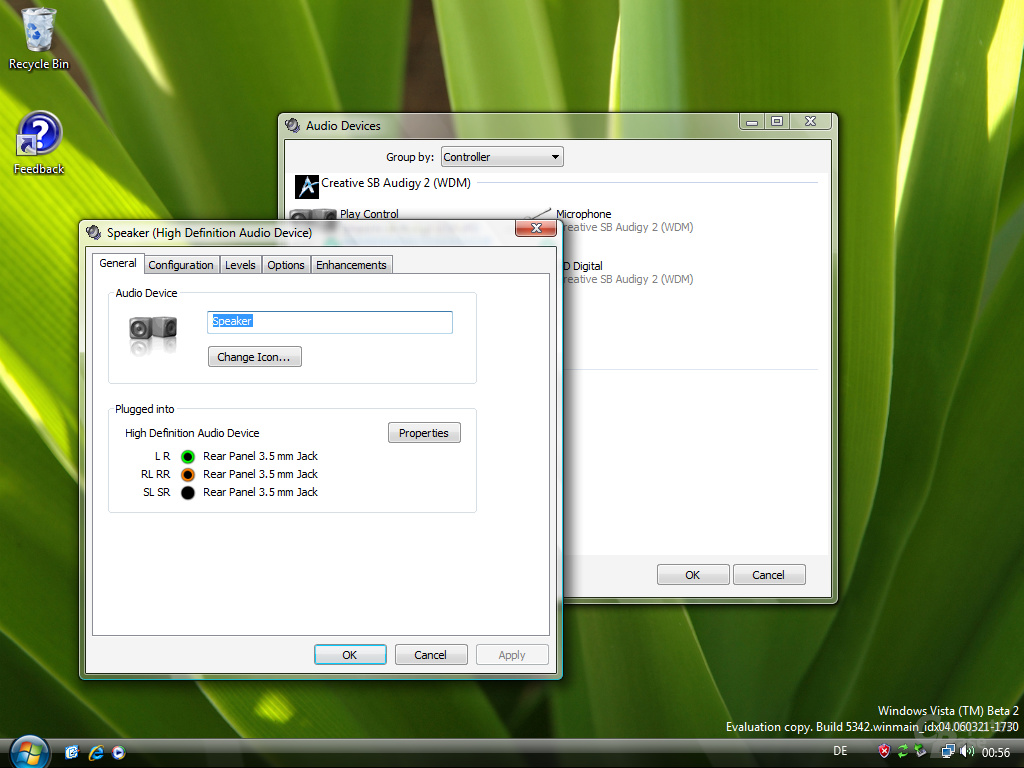The height and width of the screenshot is (768, 1024).
Task: Click the Creative SB Audigy 2 (WDM) group header text
Action: click(x=396, y=184)
